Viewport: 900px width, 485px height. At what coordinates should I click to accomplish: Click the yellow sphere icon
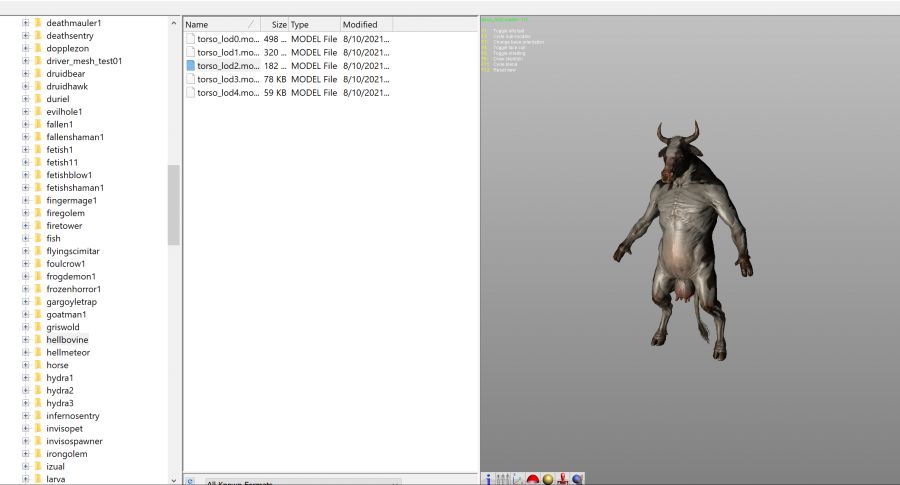coord(548,479)
